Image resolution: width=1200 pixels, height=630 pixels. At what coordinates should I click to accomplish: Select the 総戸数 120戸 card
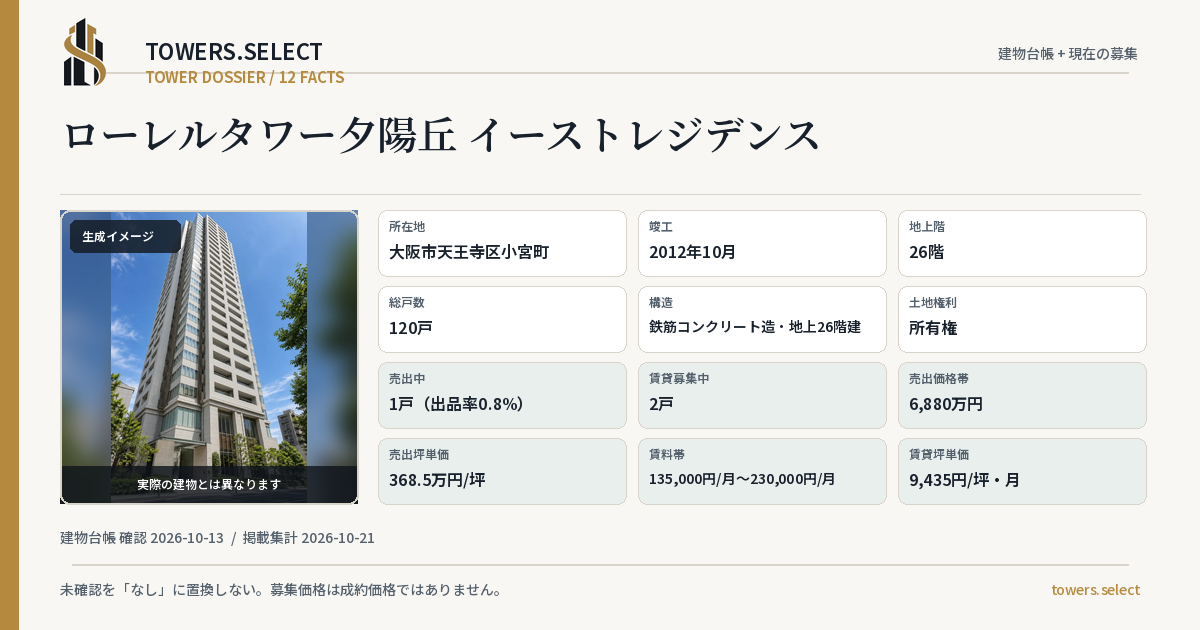coord(502,319)
